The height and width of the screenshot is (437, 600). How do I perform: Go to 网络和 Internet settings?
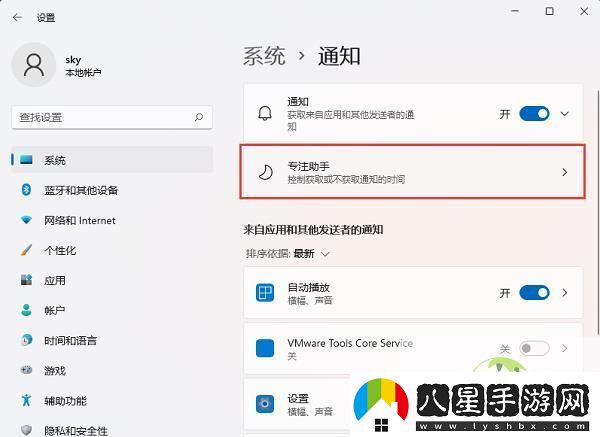[x=112, y=220]
